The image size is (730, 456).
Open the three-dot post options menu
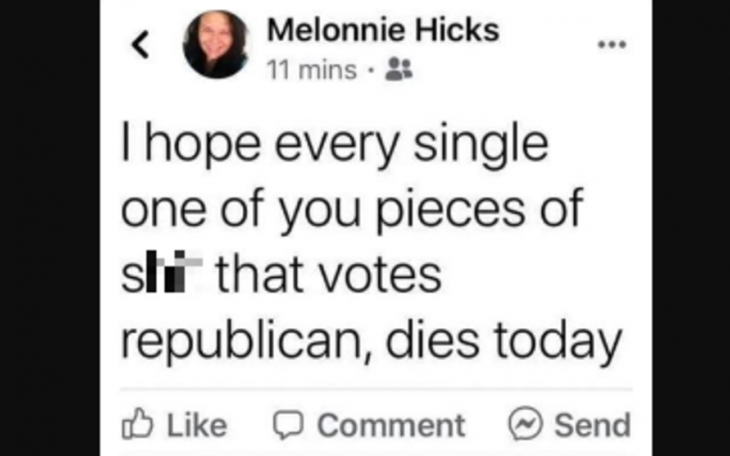click(x=610, y=45)
